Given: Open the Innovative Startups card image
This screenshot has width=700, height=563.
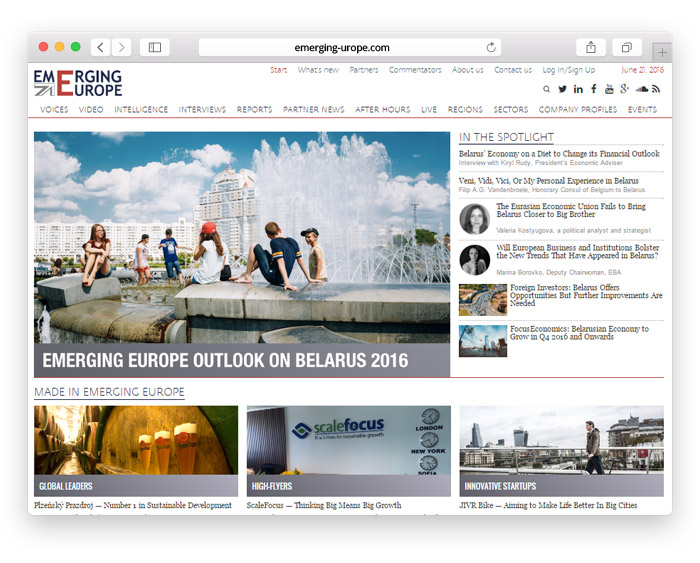Looking at the screenshot, I should coord(562,451).
